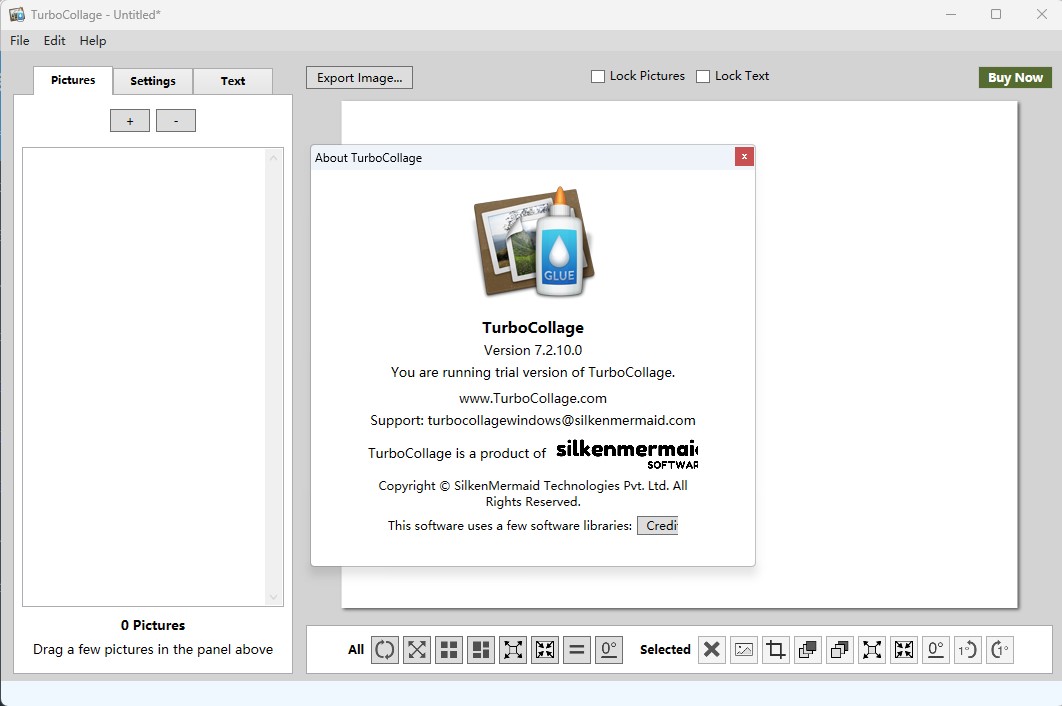1062x706 pixels.
Task: Open the Credits button in About dialog
Action: (x=658, y=525)
